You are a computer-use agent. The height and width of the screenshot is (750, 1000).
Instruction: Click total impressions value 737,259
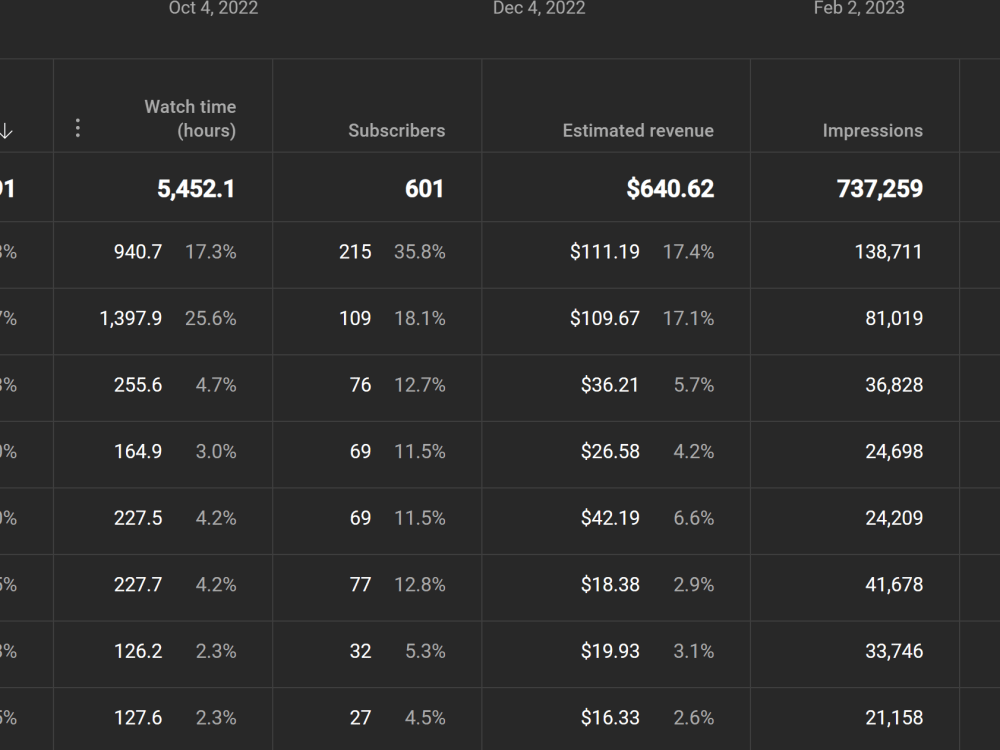pyautogui.click(x=879, y=189)
